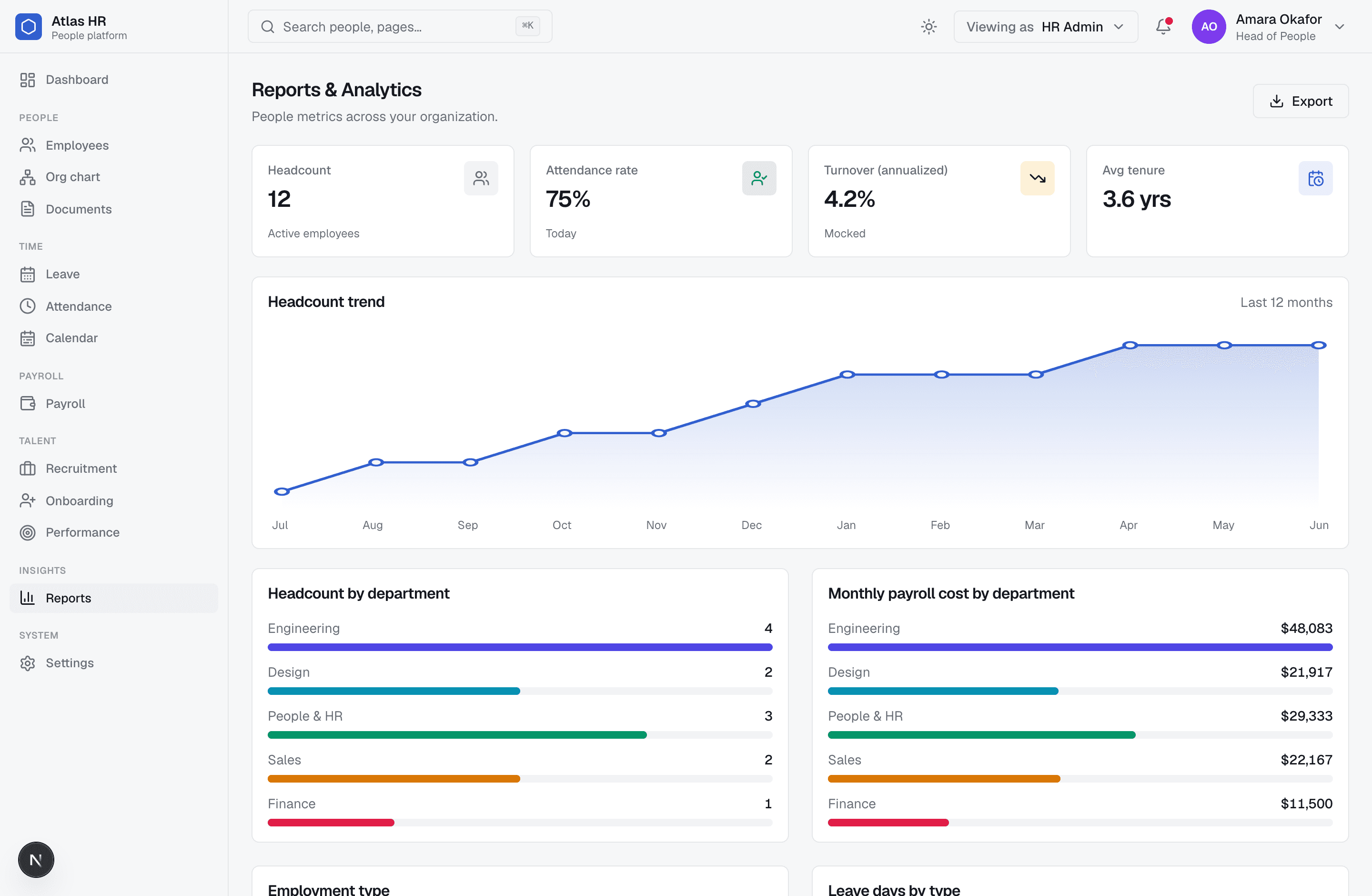Click "Headcount by department" heading

pyautogui.click(x=358, y=593)
